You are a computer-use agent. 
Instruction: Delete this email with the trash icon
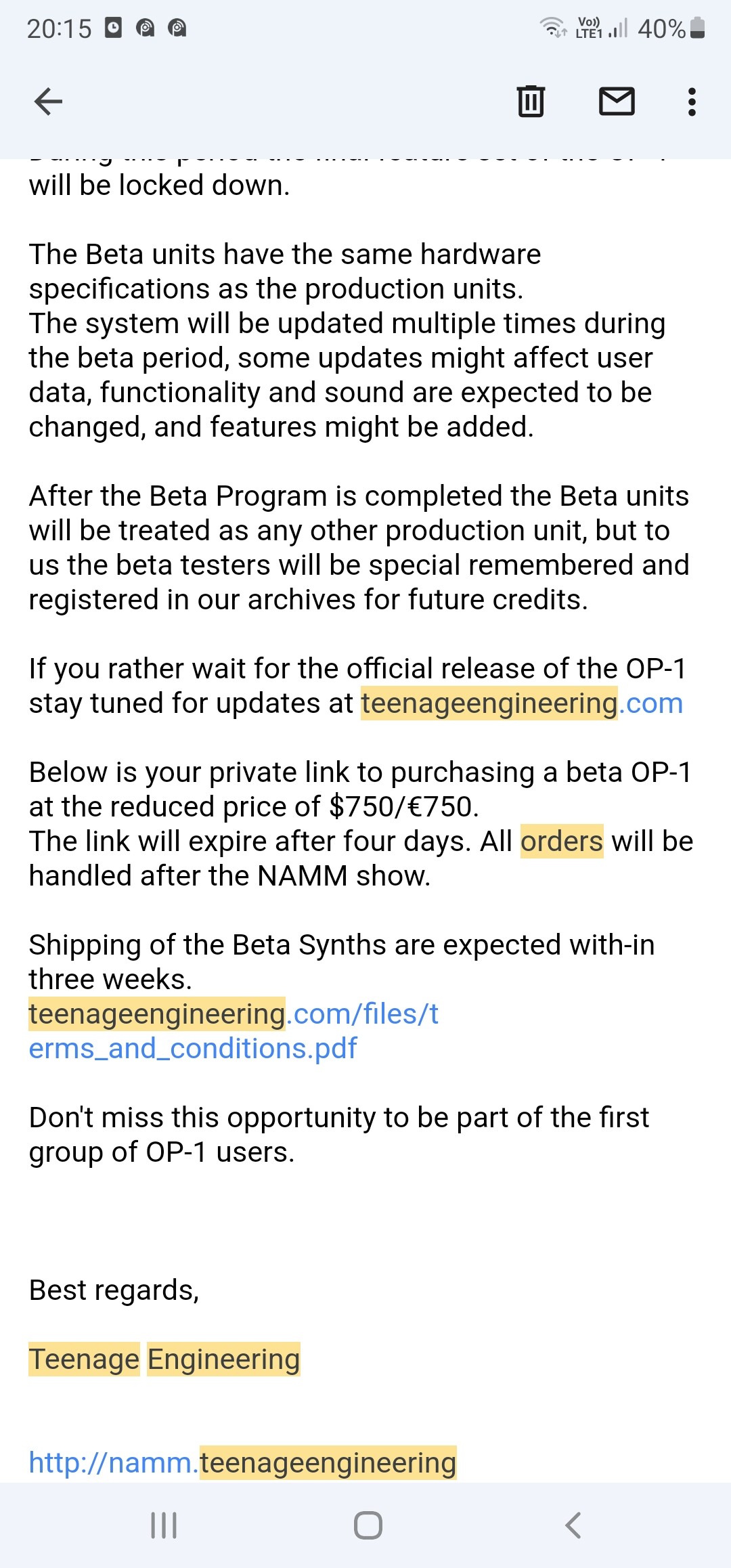tap(531, 102)
